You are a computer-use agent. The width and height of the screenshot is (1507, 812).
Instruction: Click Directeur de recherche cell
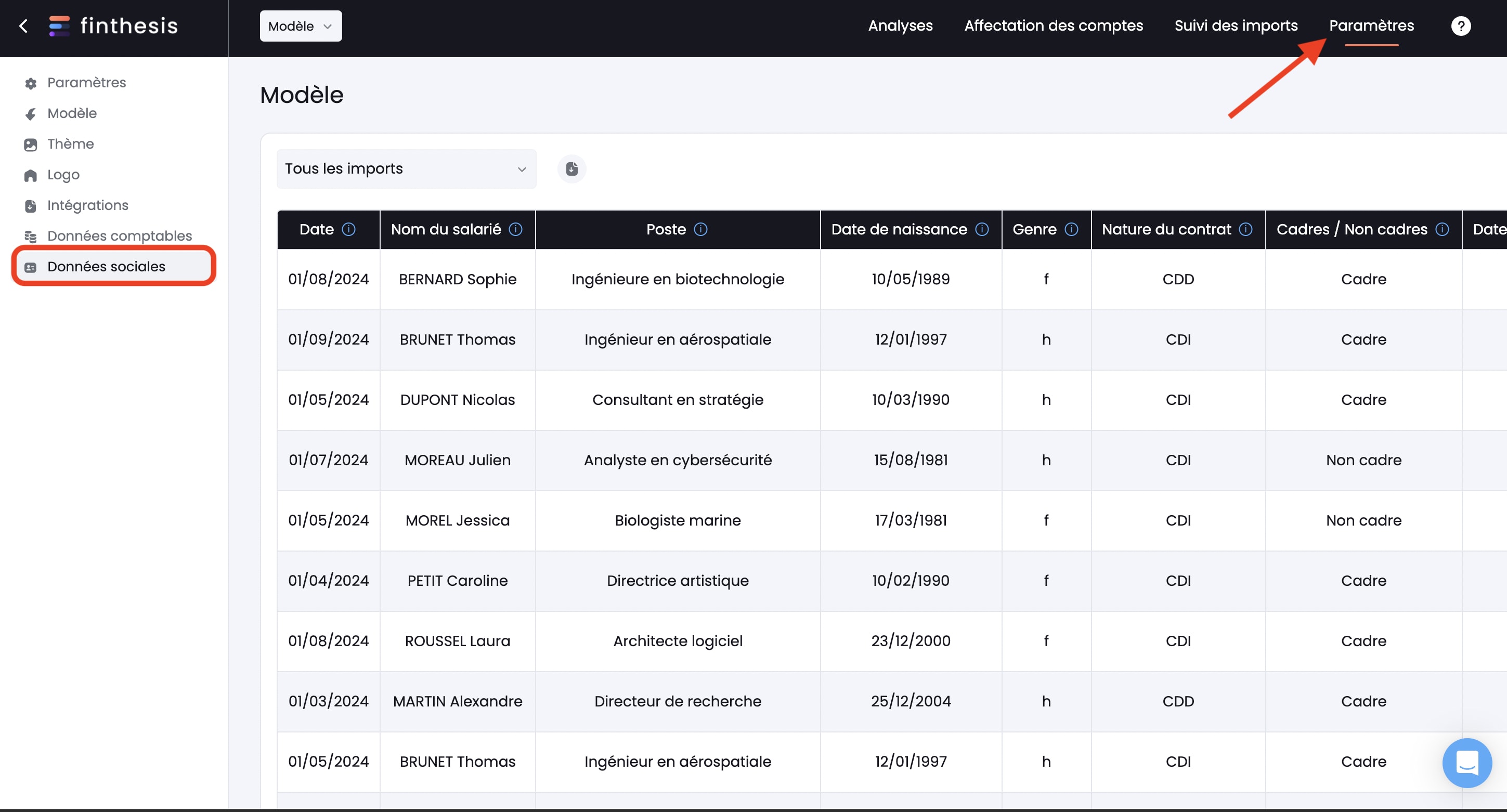[x=678, y=701]
